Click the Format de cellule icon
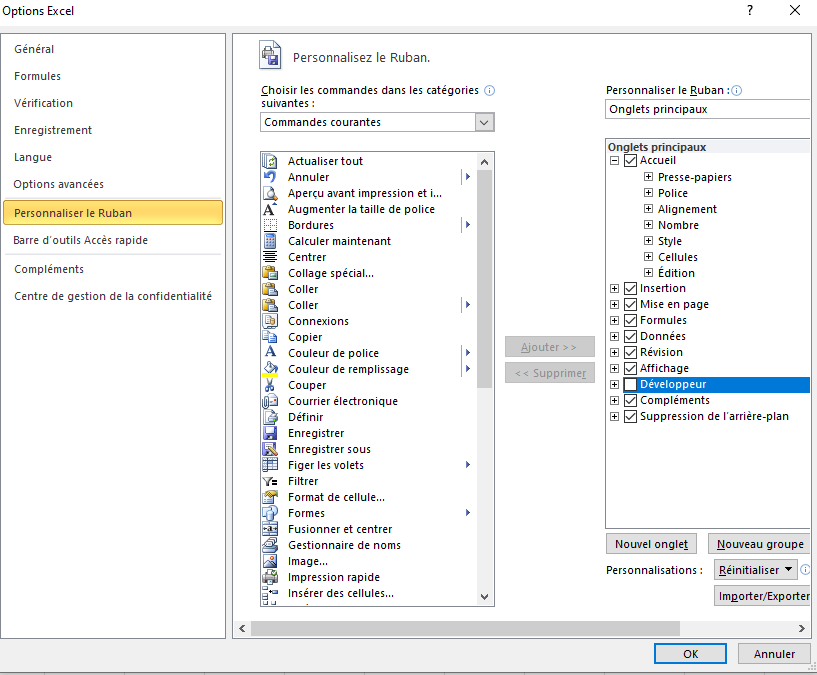This screenshot has height=675, width=817. point(269,497)
